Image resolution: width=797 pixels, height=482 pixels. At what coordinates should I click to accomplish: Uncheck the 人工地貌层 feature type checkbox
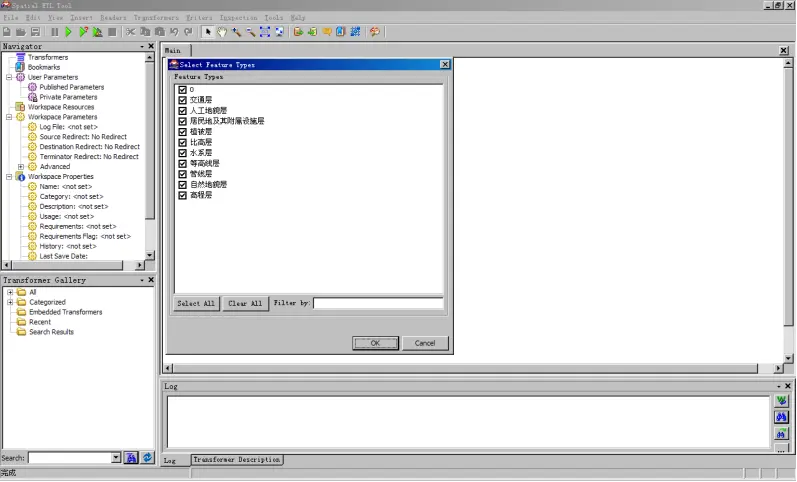182,110
